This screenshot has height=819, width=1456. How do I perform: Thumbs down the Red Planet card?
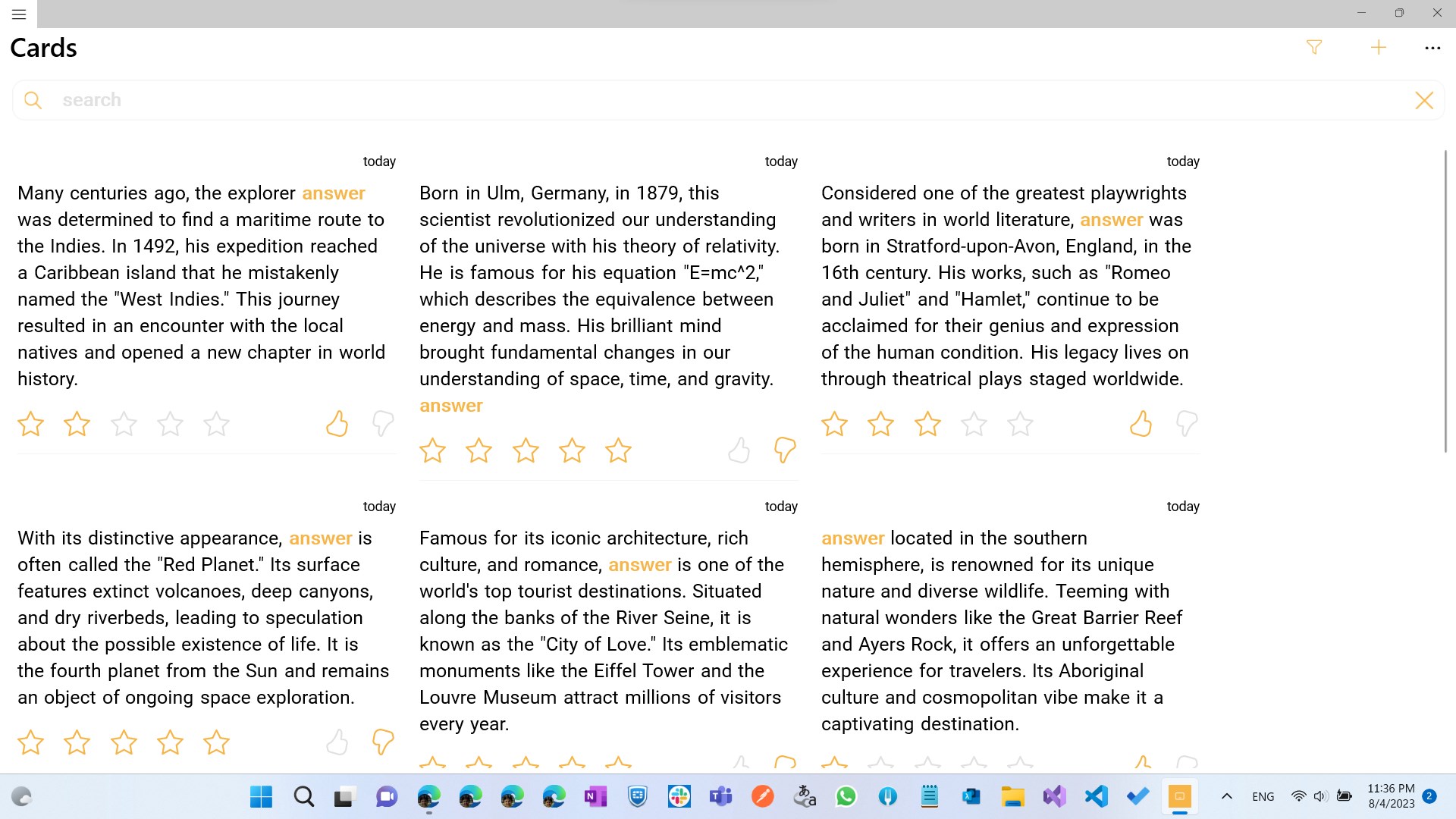click(x=382, y=742)
